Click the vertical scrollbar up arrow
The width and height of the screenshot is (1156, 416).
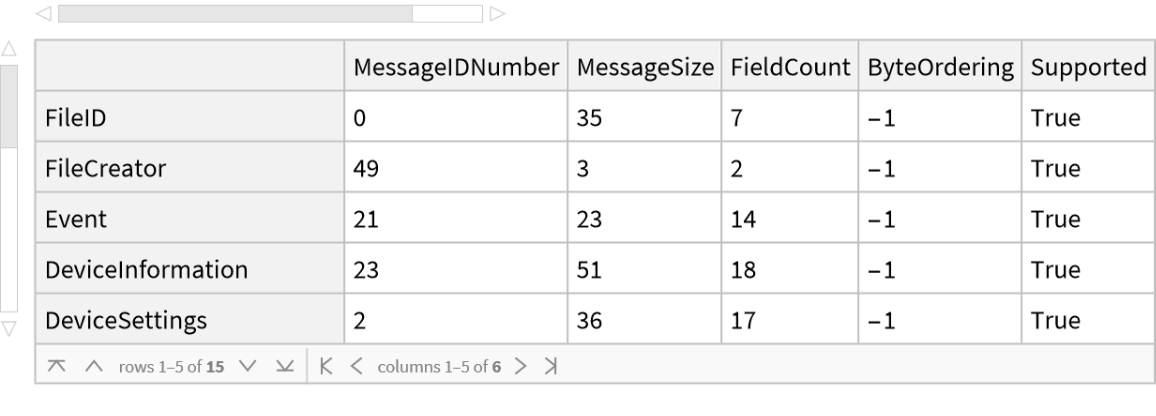coord(9,47)
